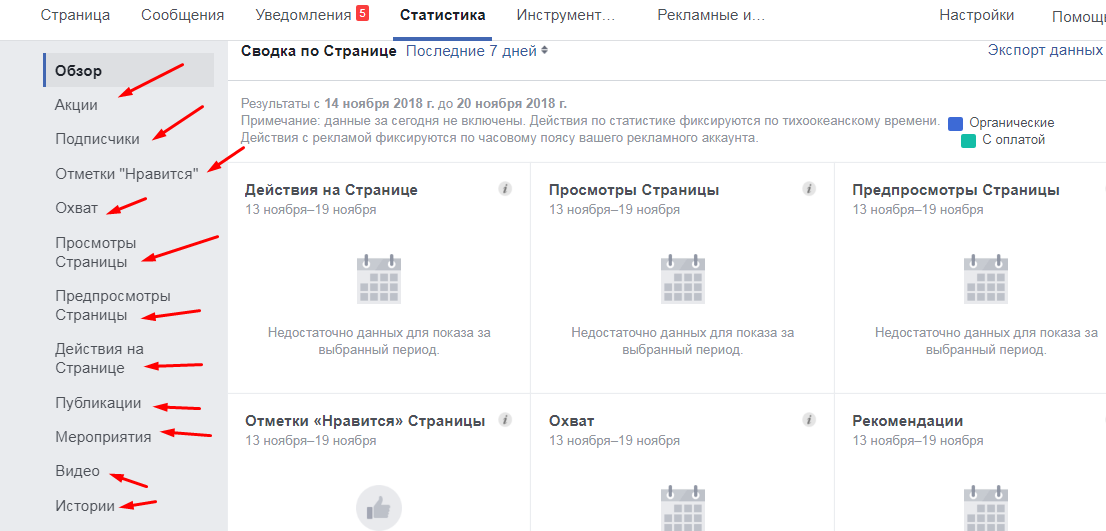1106x531 pixels.
Task: Open Просмотры Страницы in the sidebar
Action: pyautogui.click(x=96, y=252)
